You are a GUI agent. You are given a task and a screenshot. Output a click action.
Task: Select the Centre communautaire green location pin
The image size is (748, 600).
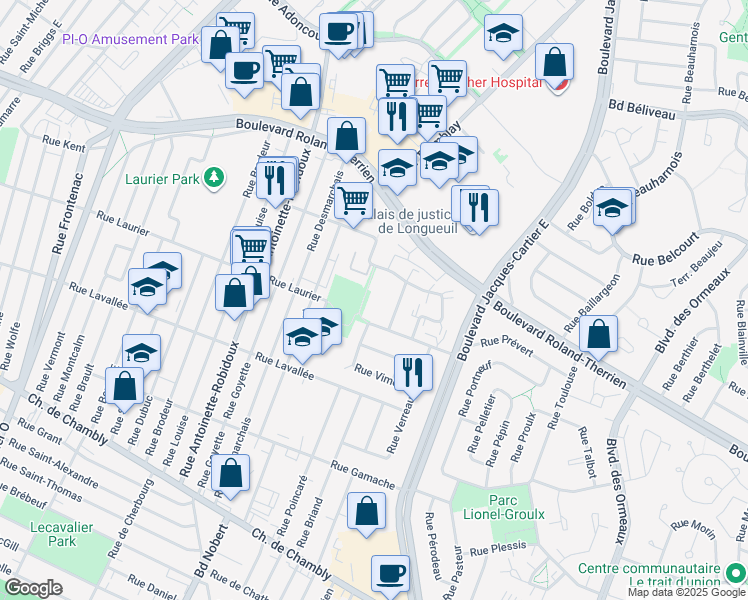(x=736, y=572)
